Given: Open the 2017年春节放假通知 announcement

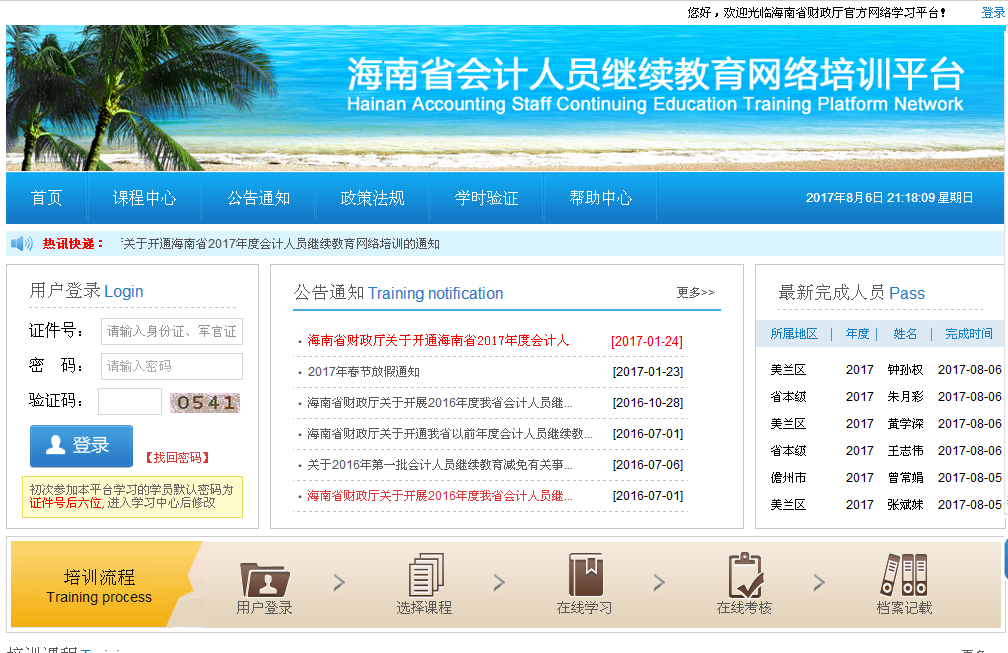Looking at the screenshot, I should [x=364, y=372].
